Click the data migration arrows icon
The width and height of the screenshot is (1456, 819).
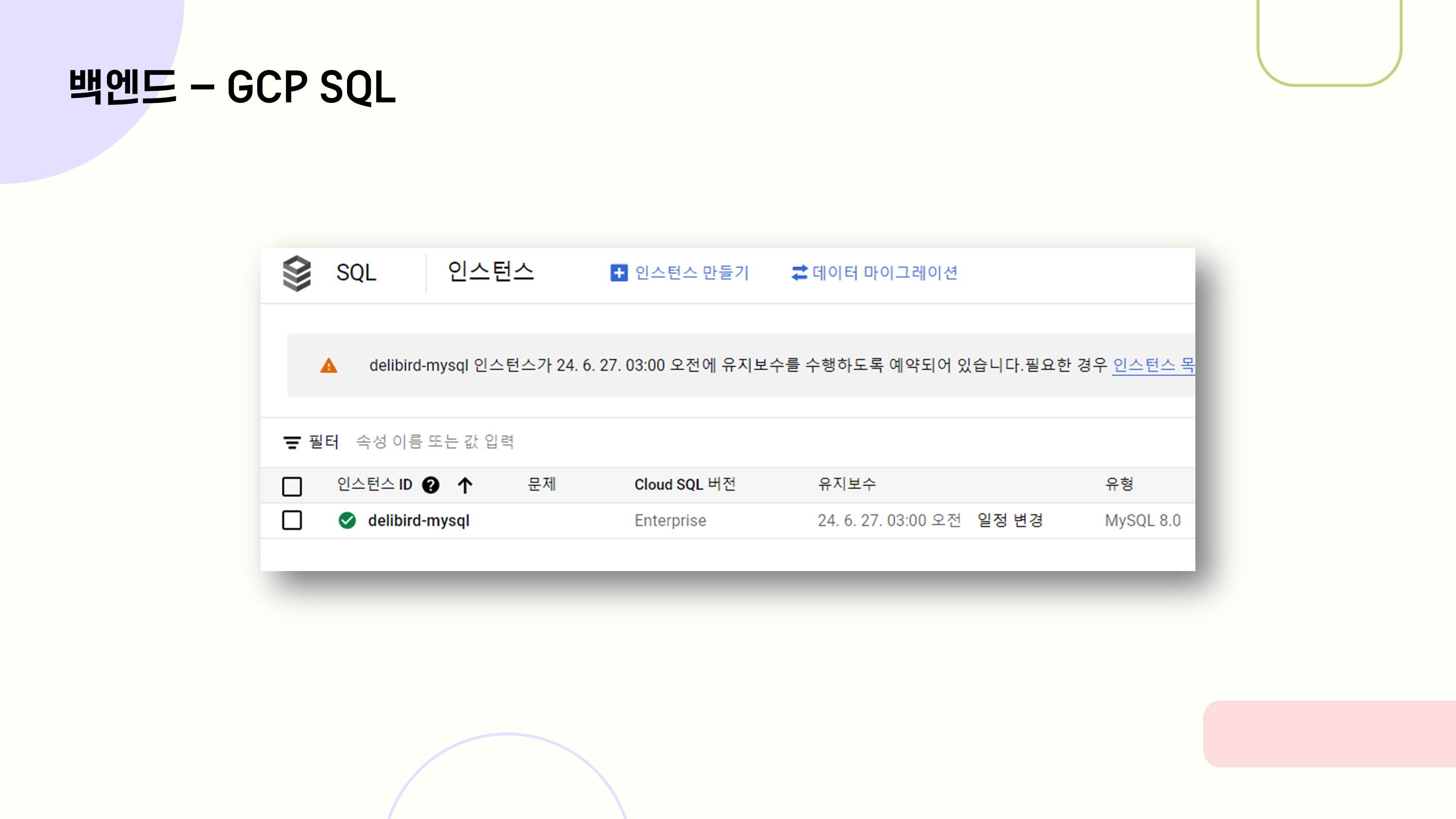tap(799, 273)
